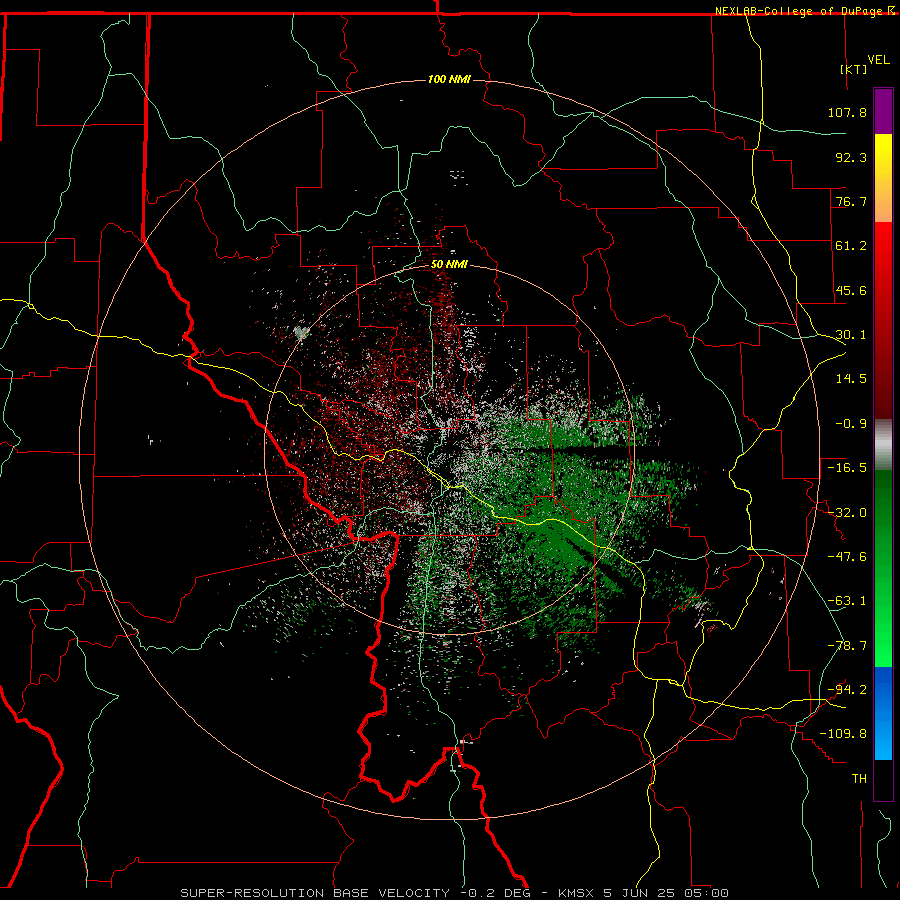Click the "61.2" scale value

tap(851, 246)
